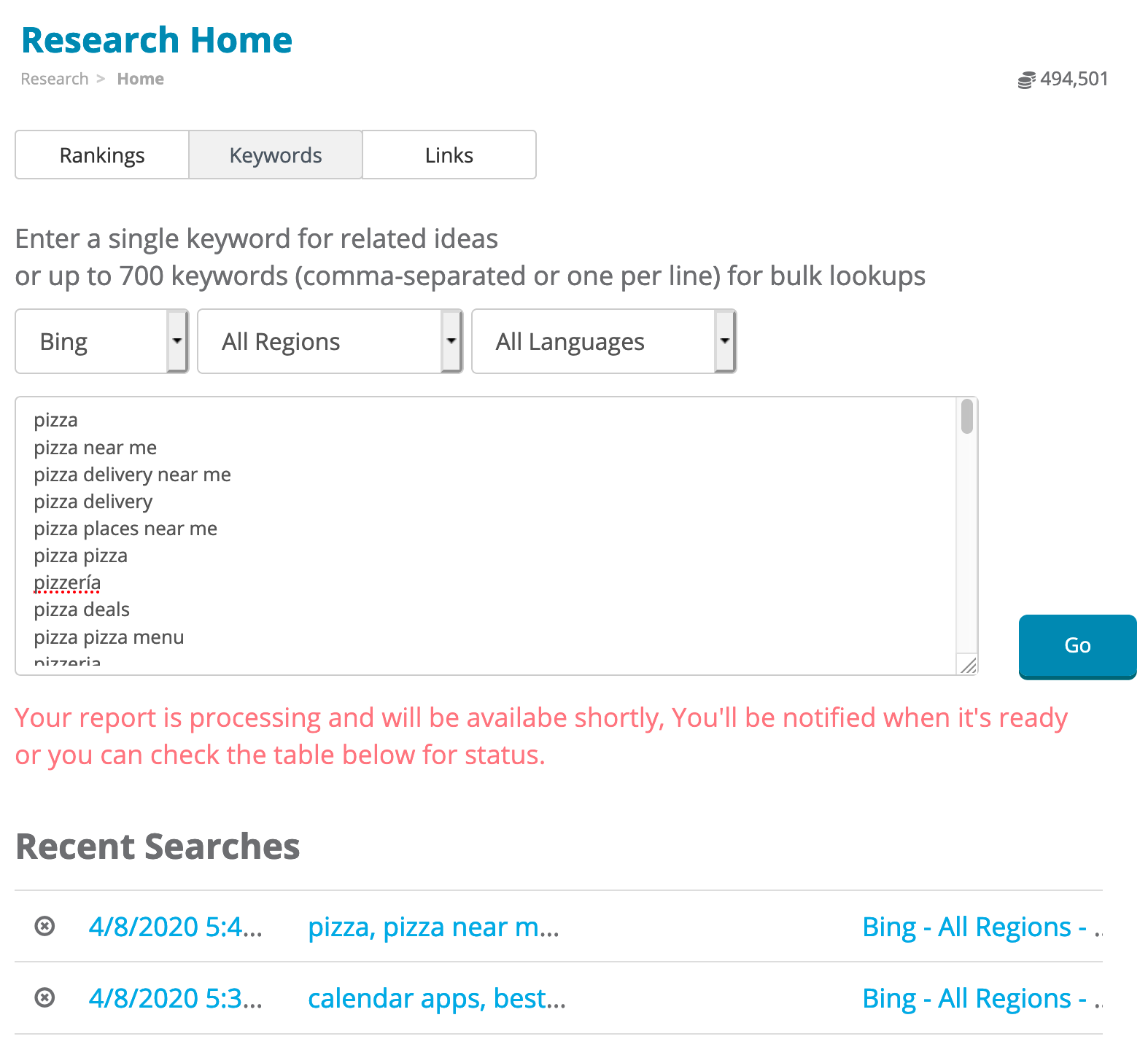Image resolution: width=1148 pixels, height=1047 pixels.
Task: Delete the calendar apps recent search
Action: point(45,997)
